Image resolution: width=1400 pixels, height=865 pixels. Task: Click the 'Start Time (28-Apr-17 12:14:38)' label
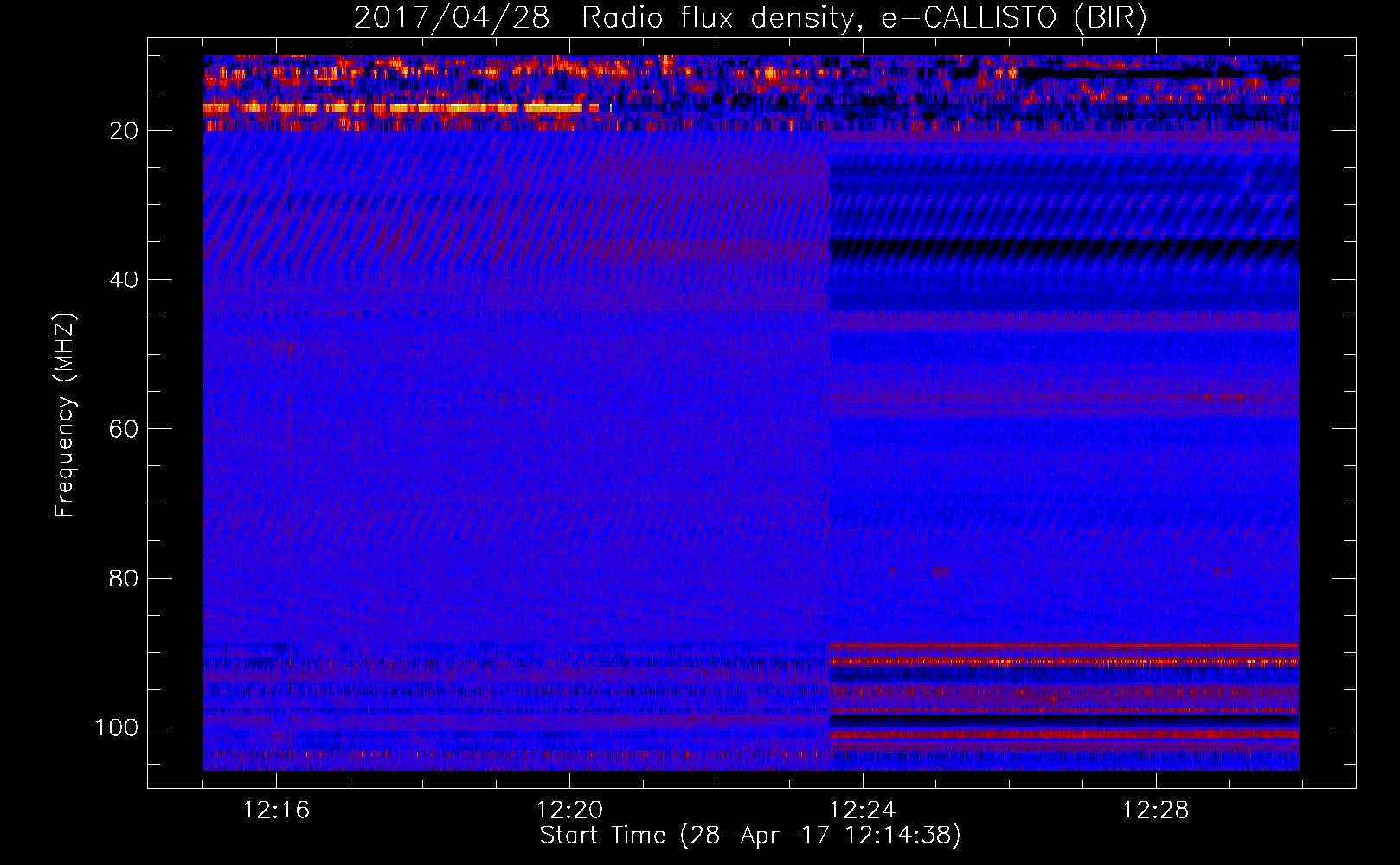click(750, 836)
